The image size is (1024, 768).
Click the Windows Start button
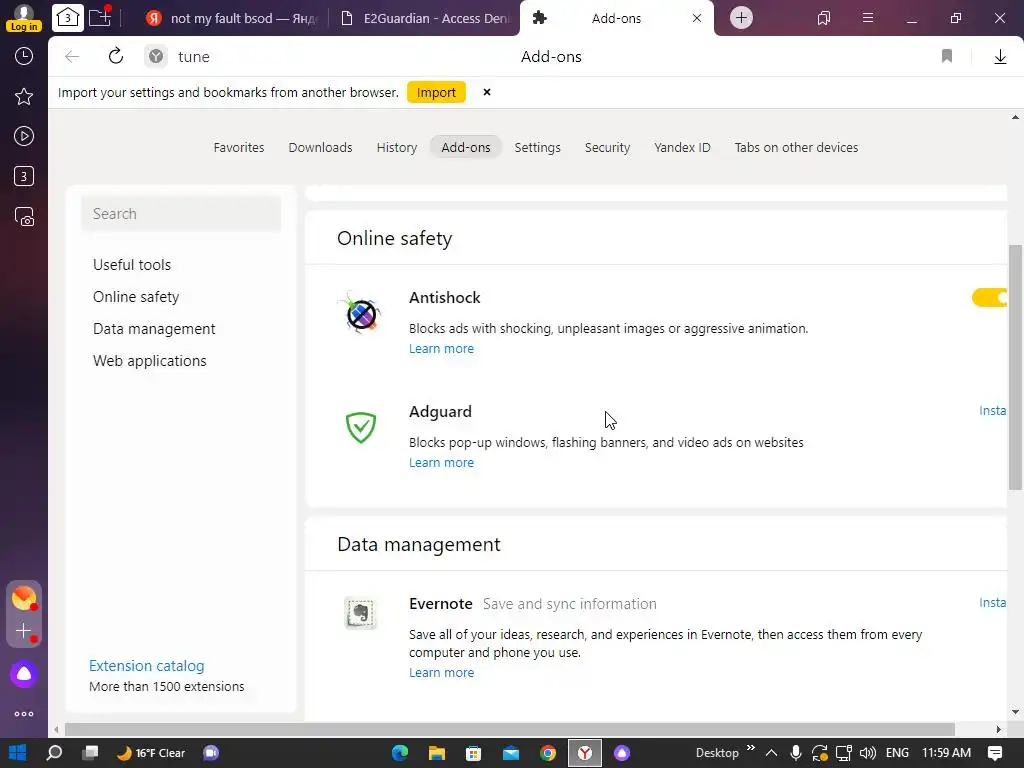(18, 753)
